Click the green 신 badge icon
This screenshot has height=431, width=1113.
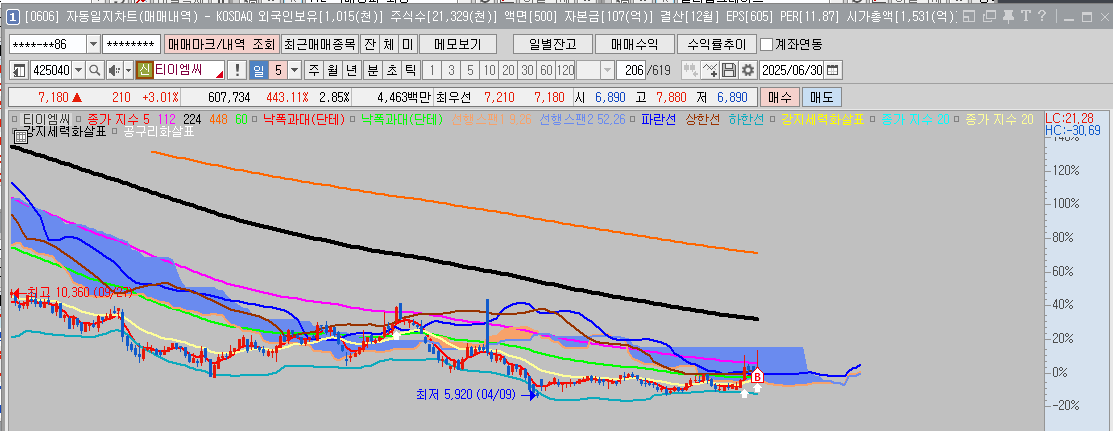pos(143,70)
